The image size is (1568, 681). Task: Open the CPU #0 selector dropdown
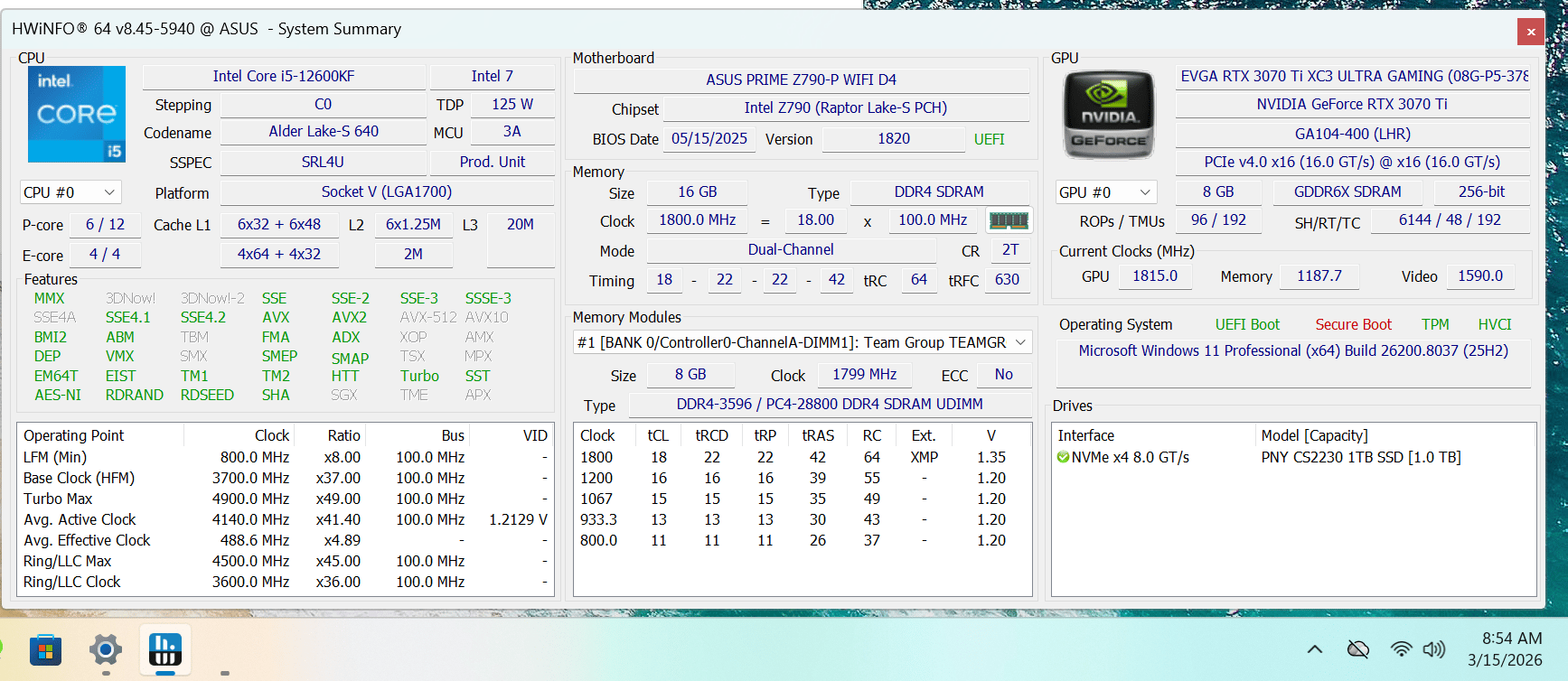tap(70, 192)
